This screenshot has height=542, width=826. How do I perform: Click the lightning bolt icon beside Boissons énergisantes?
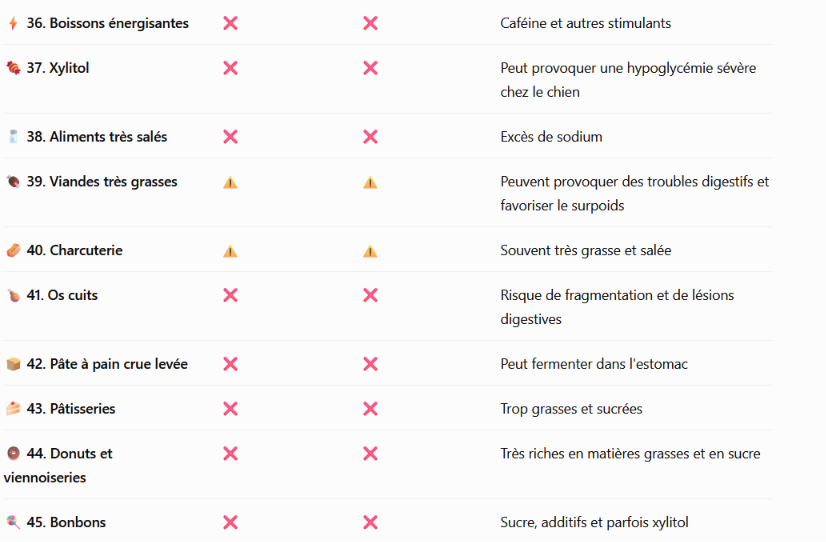pos(13,23)
